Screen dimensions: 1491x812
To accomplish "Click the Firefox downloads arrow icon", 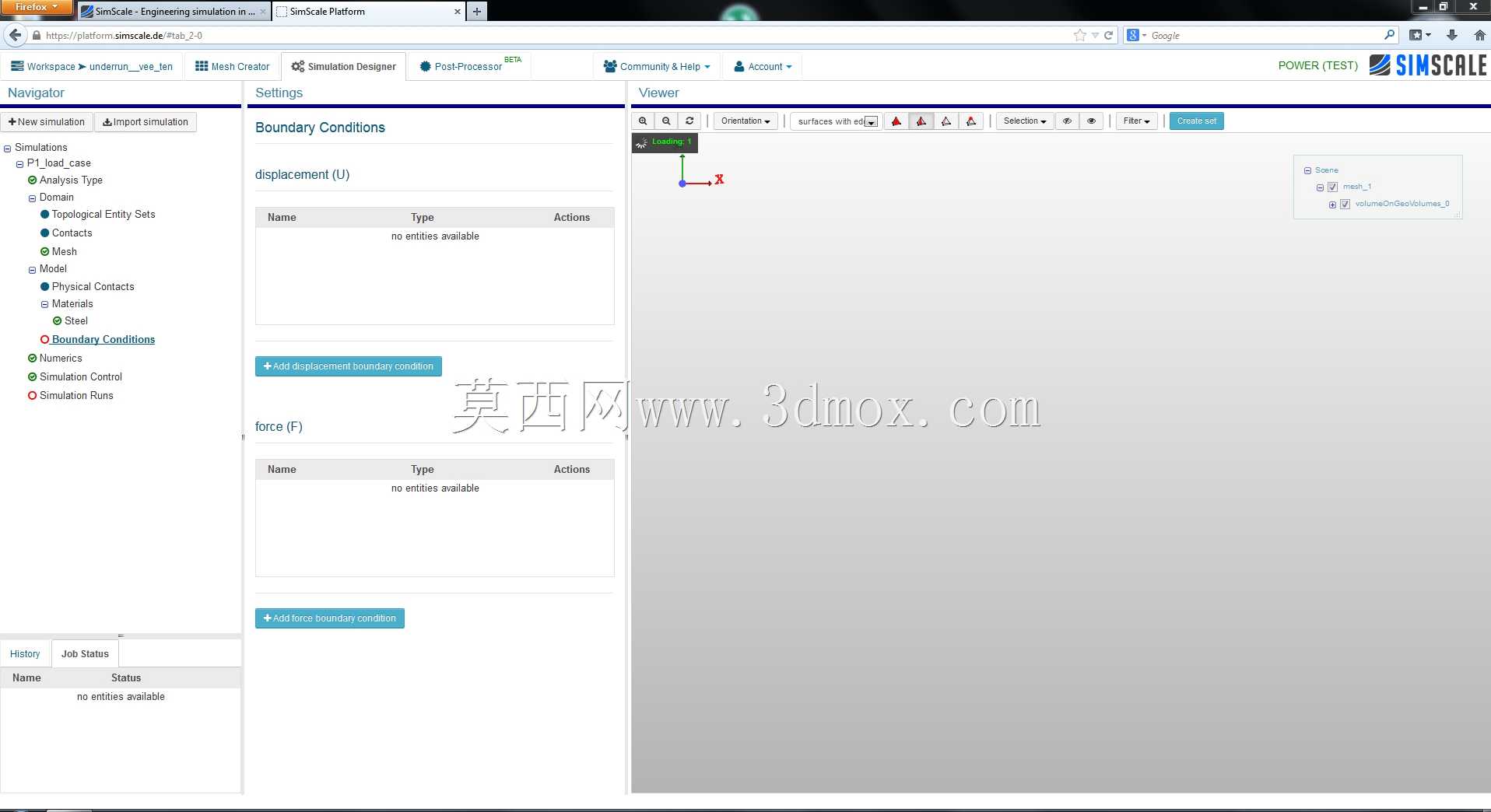I will [1452, 35].
